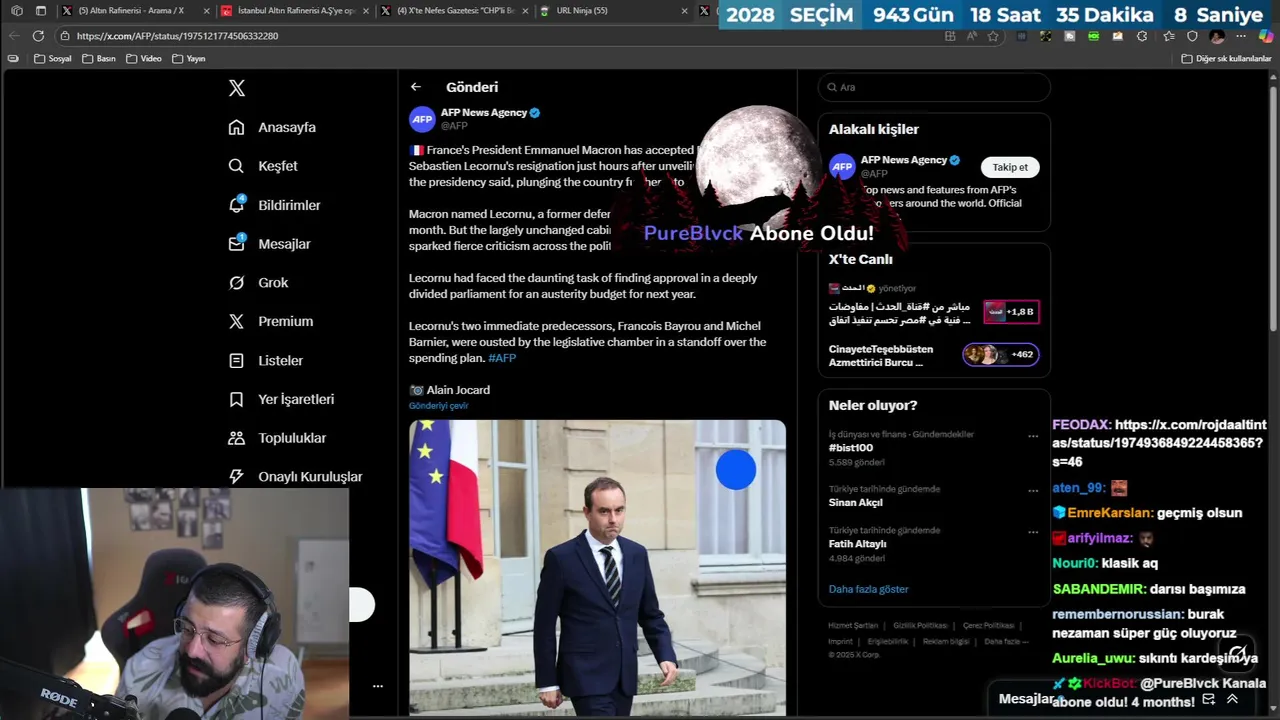The image size is (1280, 720).
Task: Close the URL Ninja tab
Action: pyautogui.click(x=684, y=11)
